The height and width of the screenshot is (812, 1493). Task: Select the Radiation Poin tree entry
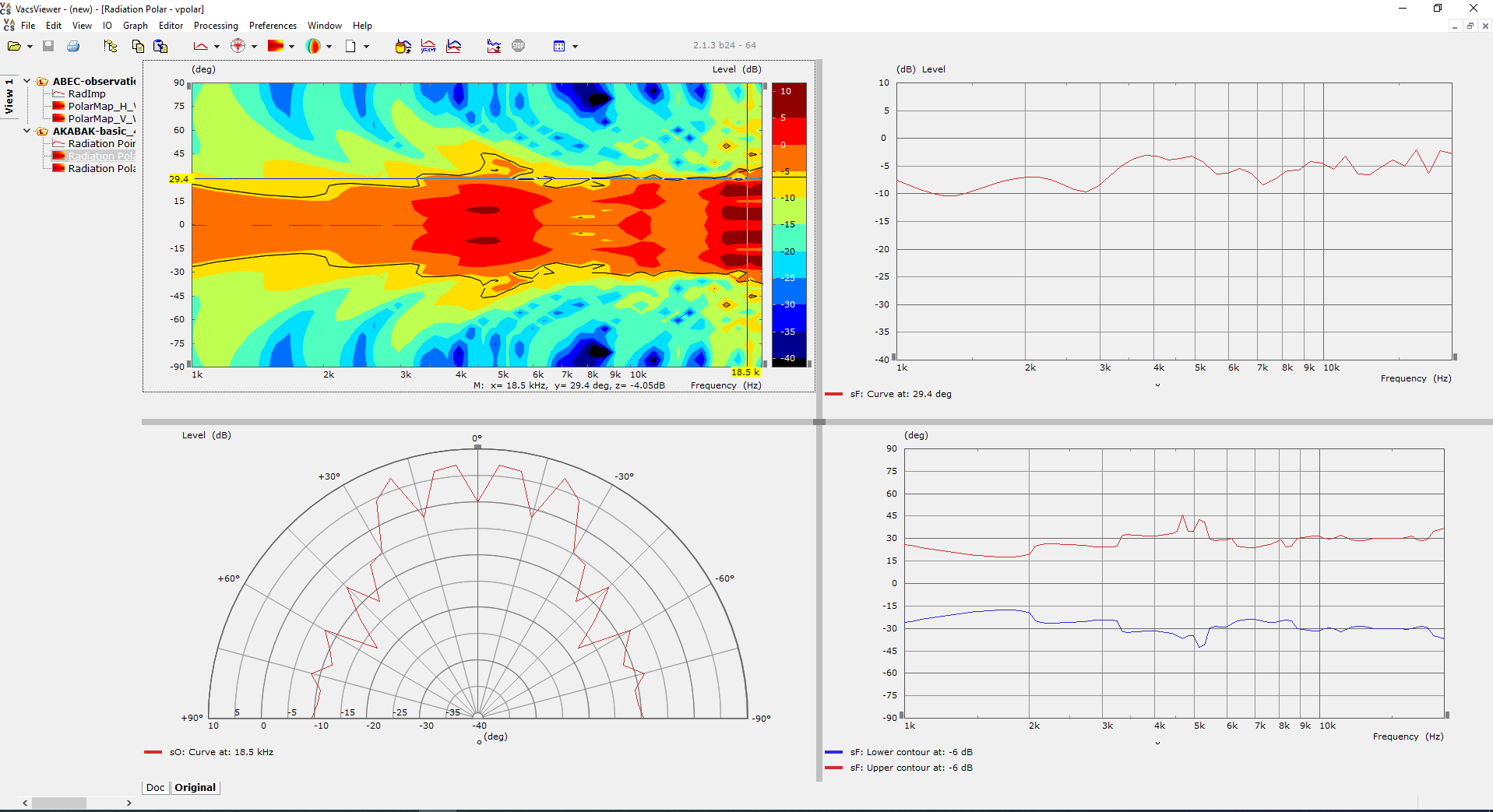(x=101, y=143)
